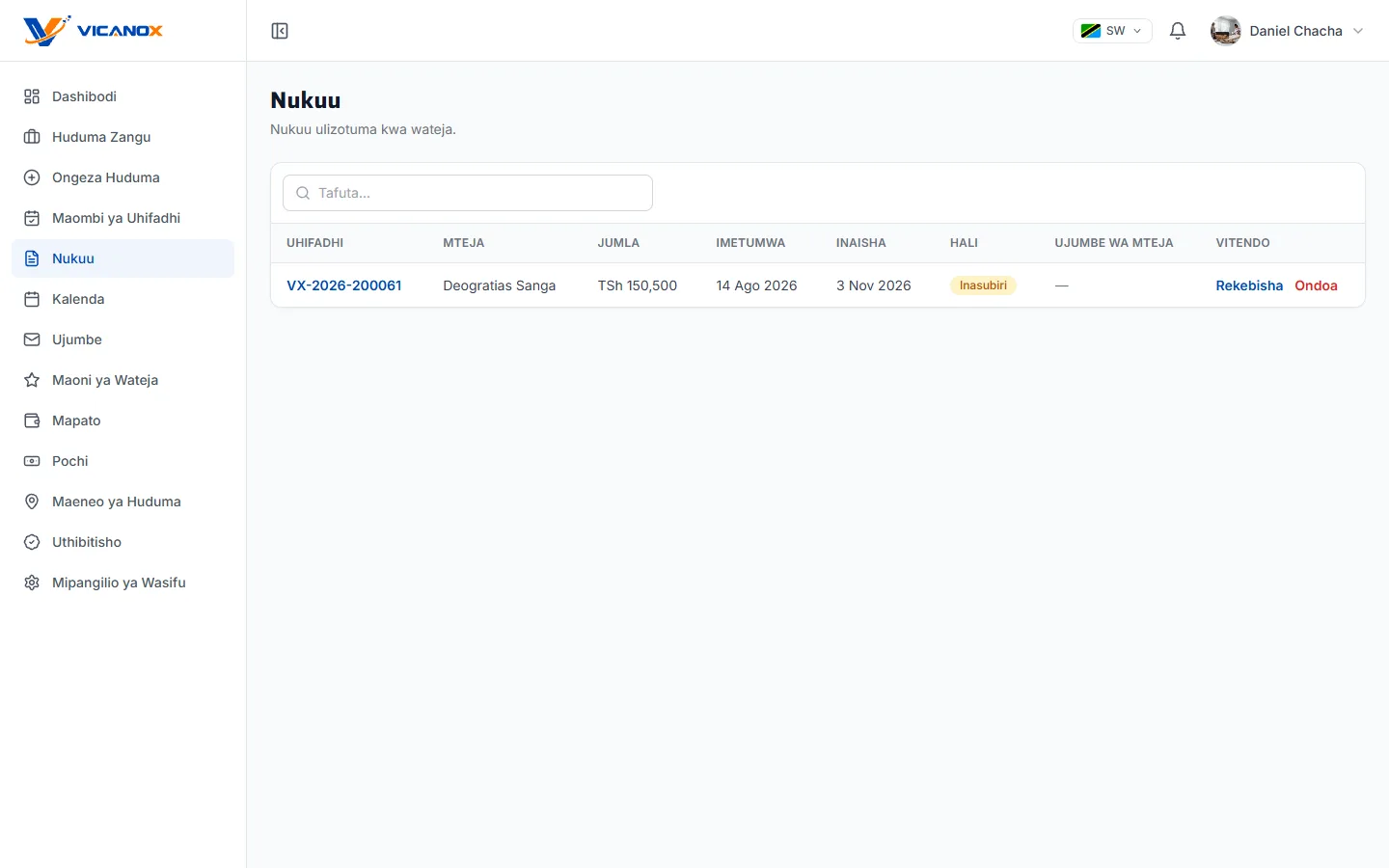Click the 14 Ago 2026 sent date
This screenshot has height=868, width=1389.
click(756, 285)
